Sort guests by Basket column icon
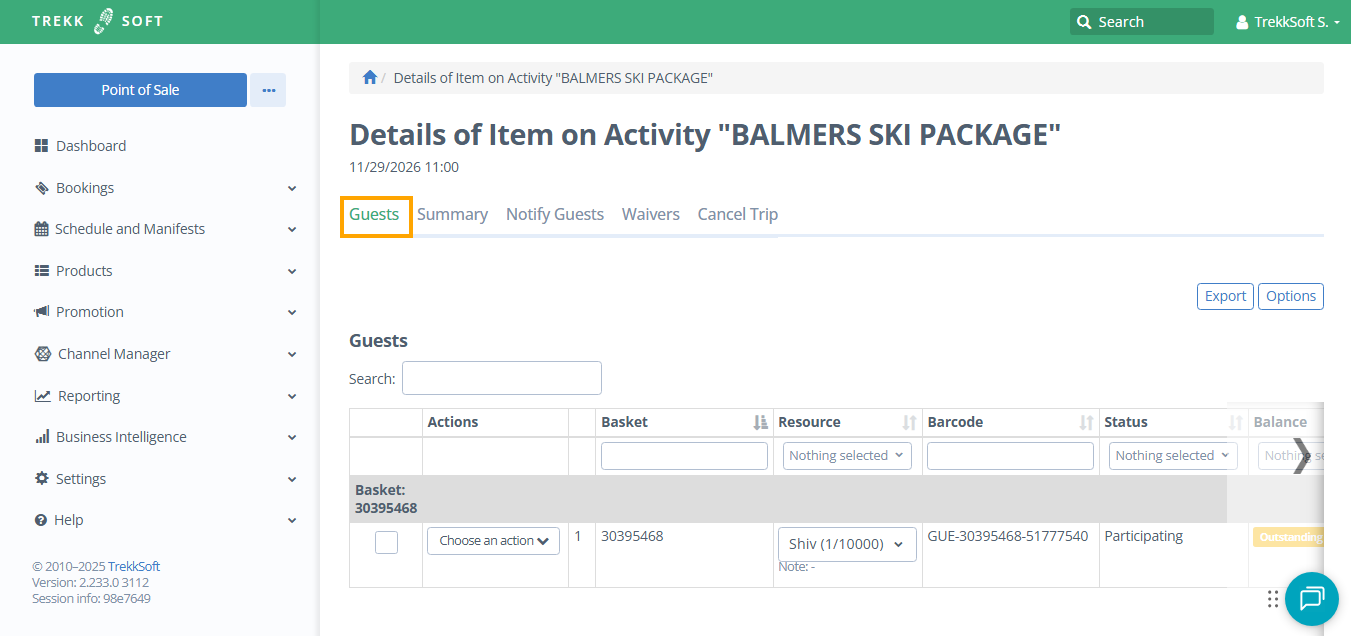Screen dimensions: 1351x636 tap(760, 423)
